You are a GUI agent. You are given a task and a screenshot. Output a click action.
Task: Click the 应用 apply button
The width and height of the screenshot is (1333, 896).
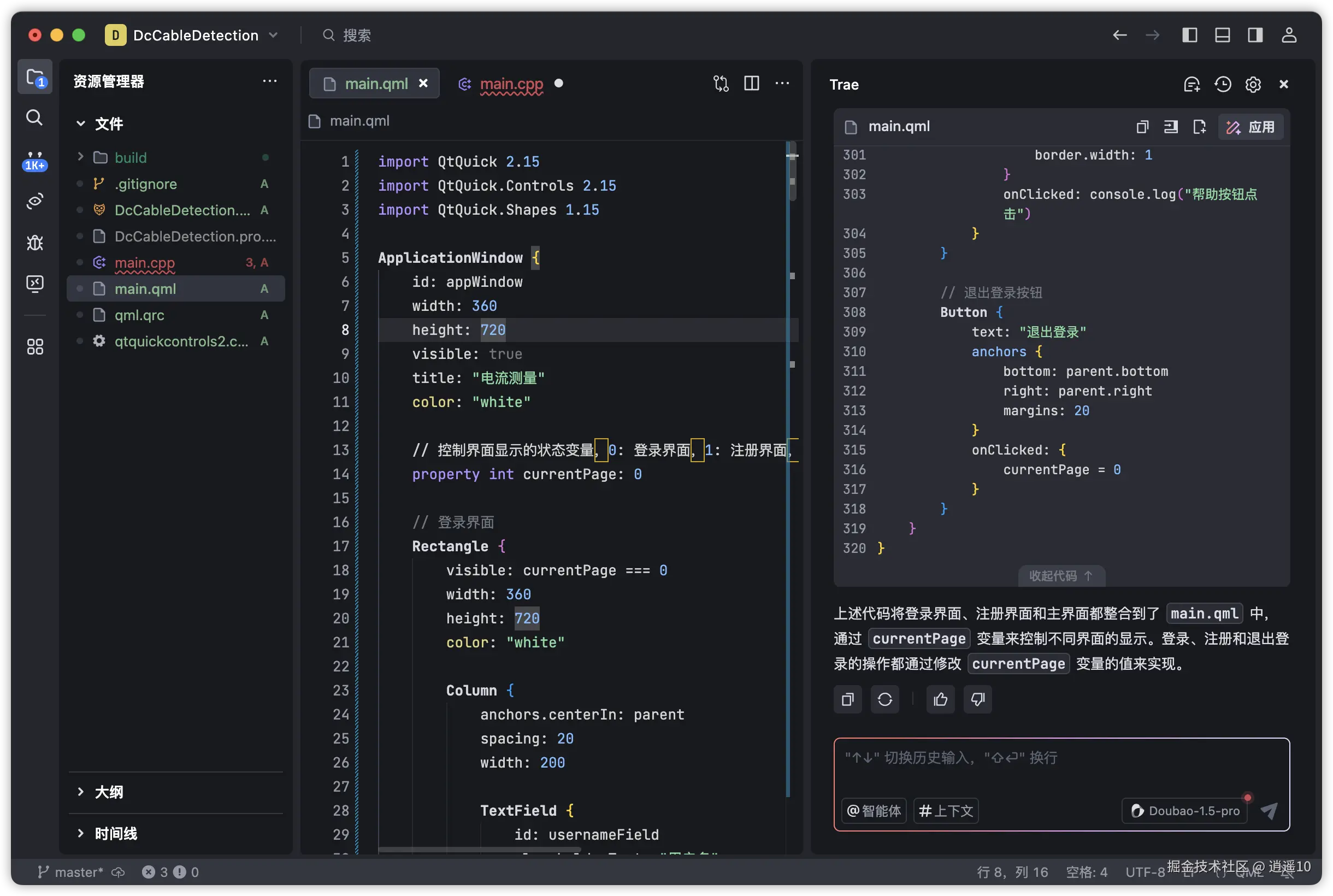[x=1251, y=127]
